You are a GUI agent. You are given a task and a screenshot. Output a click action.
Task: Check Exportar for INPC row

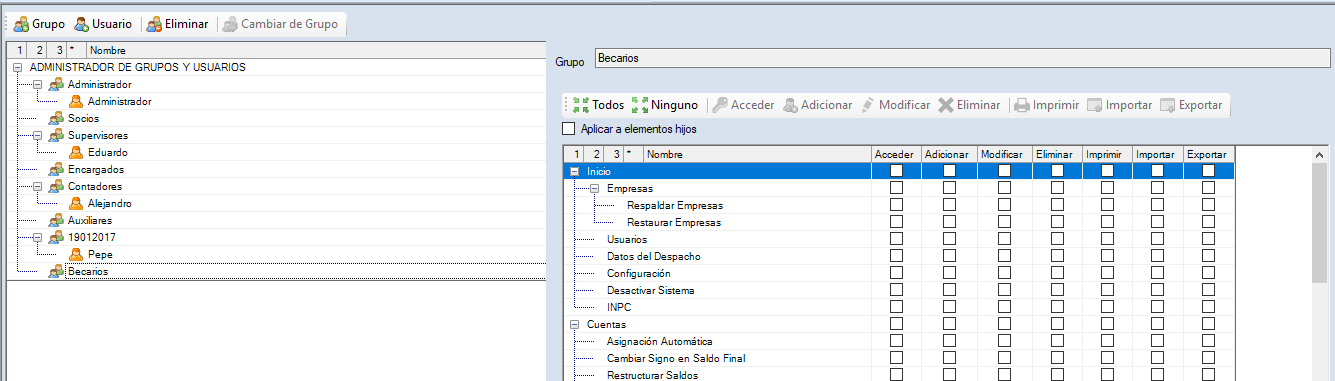1208,307
